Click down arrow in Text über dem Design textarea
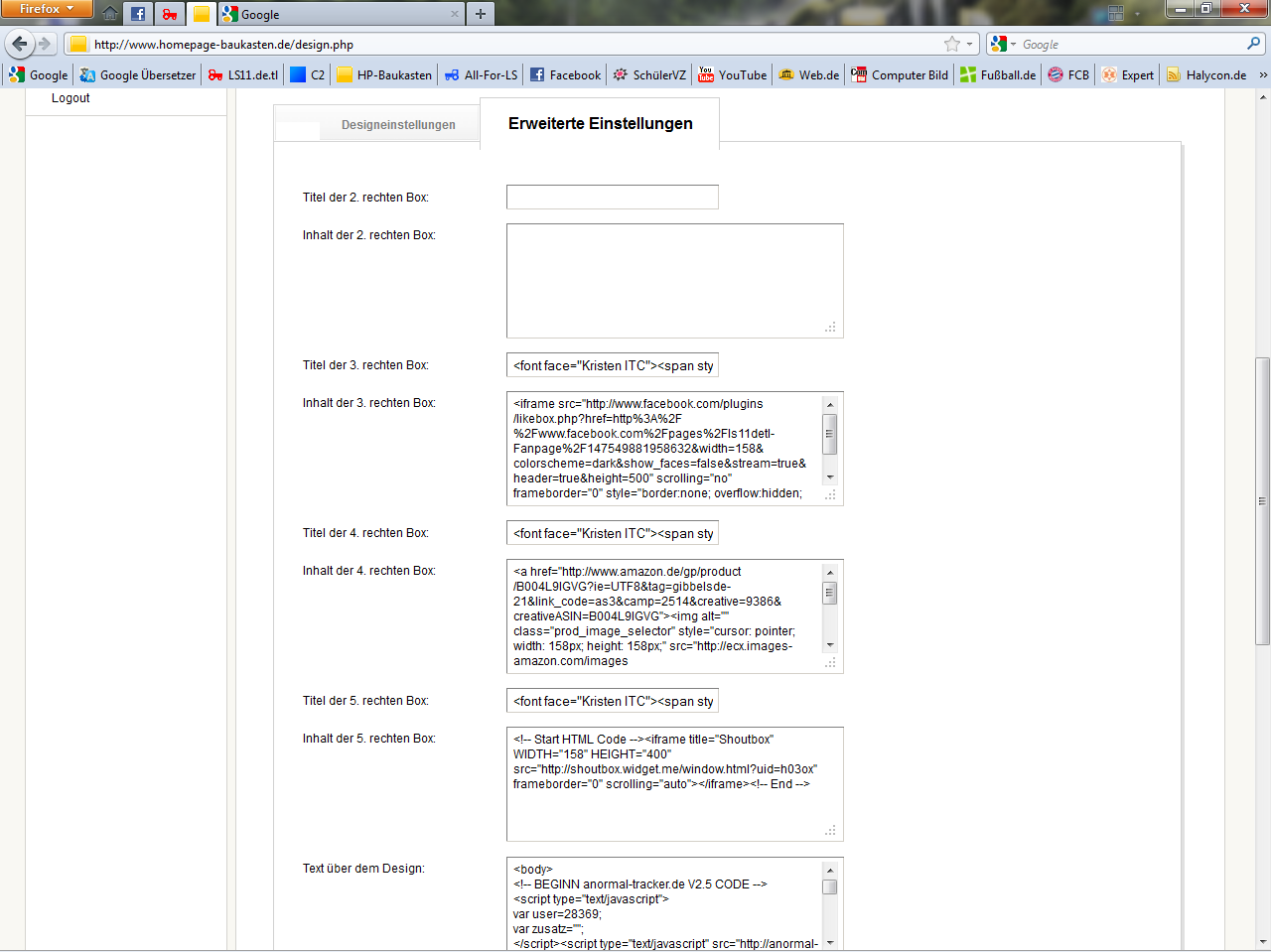 tap(830, 943)
